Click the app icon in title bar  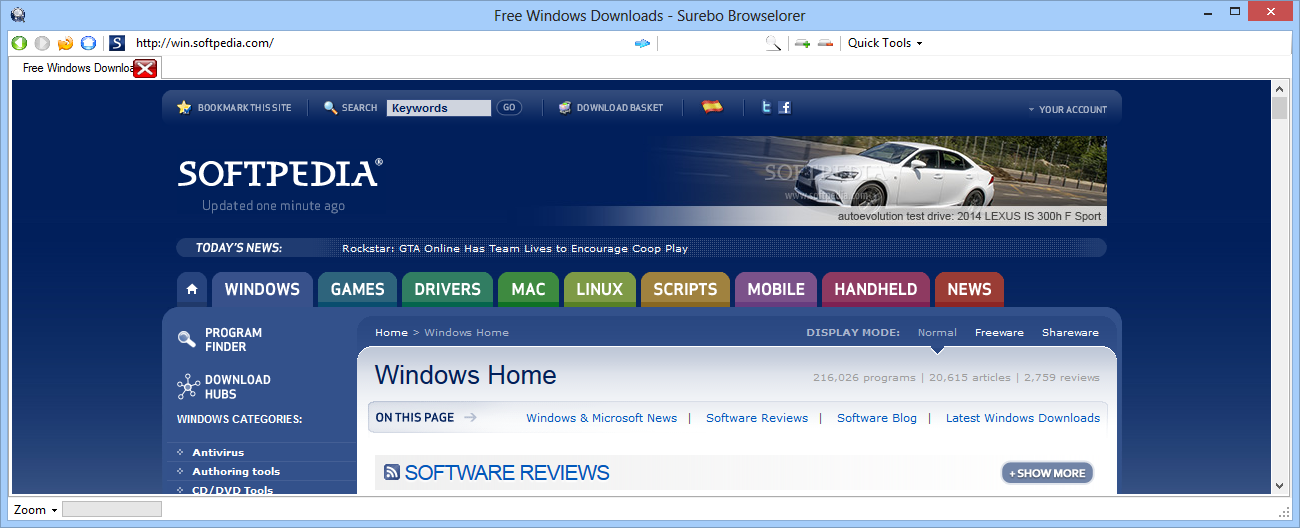point(17,14)
